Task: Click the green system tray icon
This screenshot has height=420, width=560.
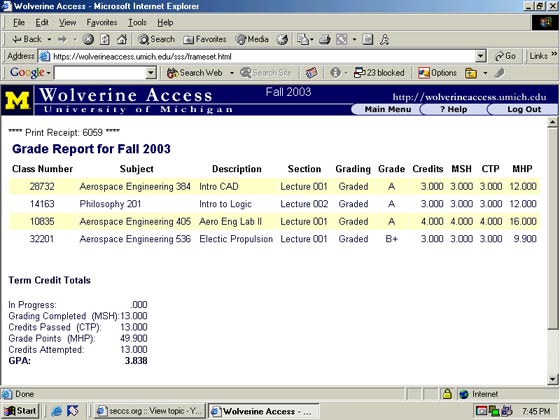Action: 494,411
